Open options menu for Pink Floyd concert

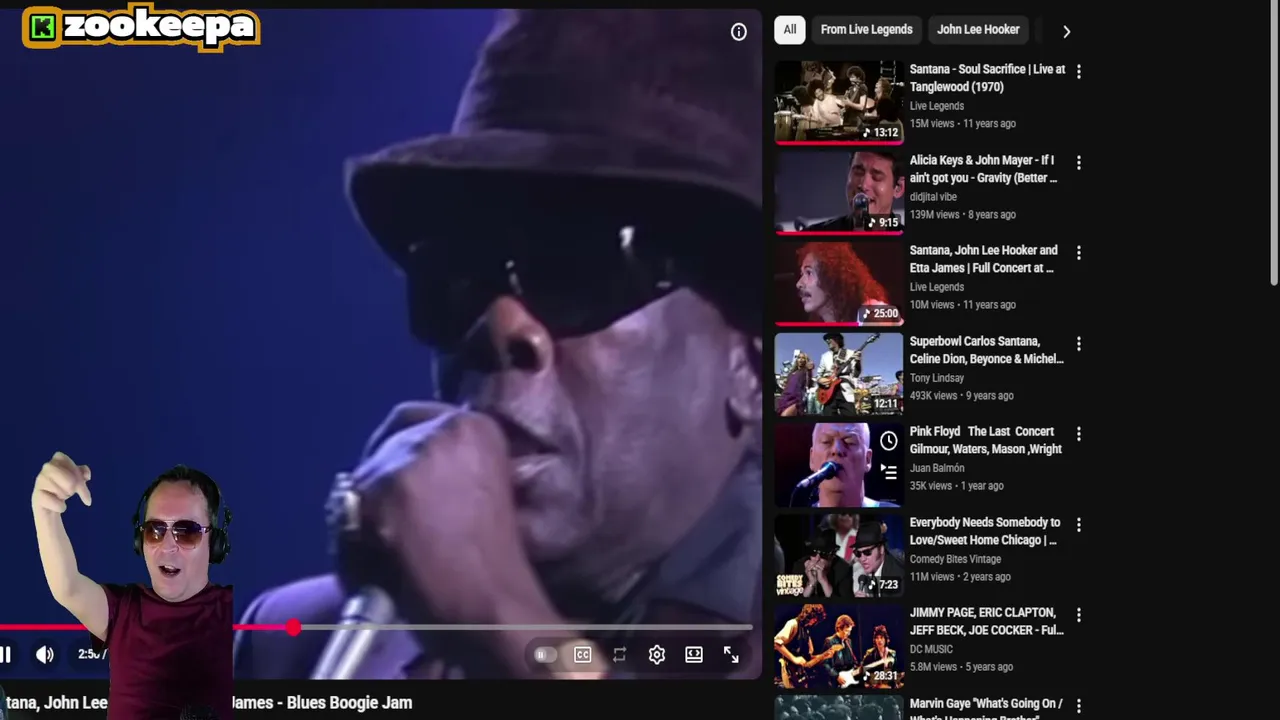pos(1078,435)
